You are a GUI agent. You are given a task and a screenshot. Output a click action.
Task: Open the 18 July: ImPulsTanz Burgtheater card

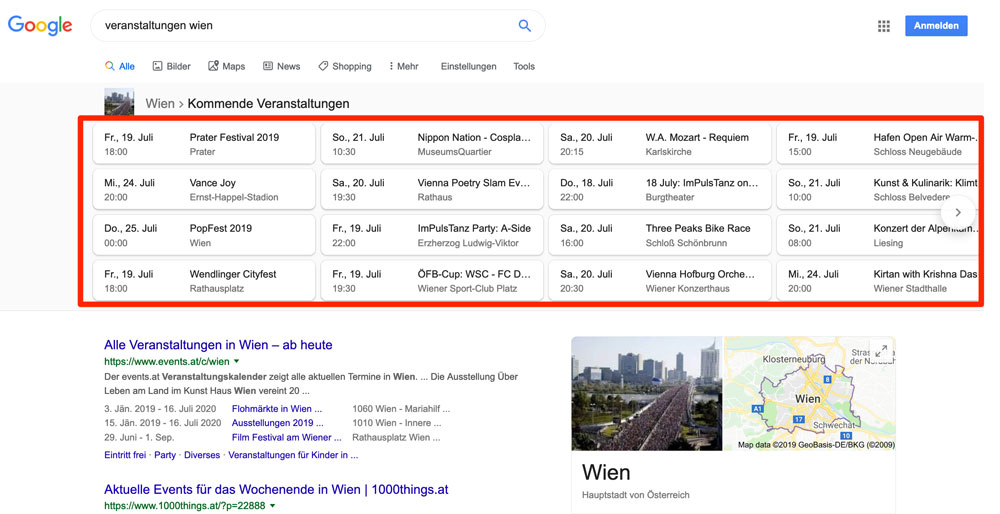[x=660, y=189]
